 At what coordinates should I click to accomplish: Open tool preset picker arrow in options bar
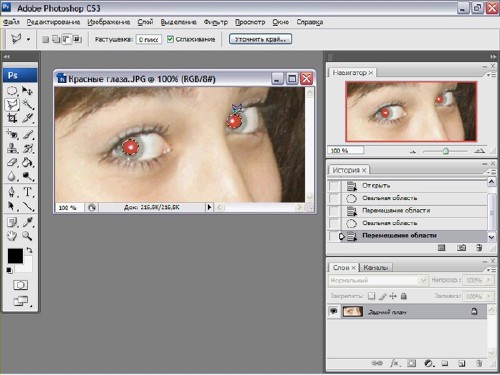(28, 39)
